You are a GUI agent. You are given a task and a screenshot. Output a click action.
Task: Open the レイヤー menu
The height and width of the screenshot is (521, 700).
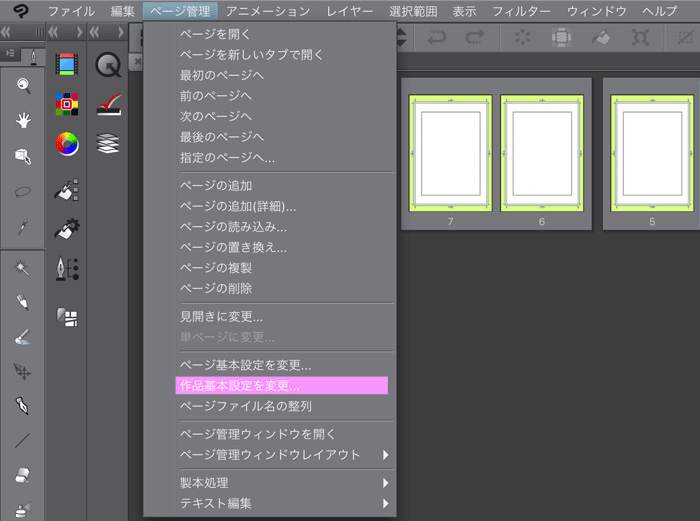[x=350, y=11]
